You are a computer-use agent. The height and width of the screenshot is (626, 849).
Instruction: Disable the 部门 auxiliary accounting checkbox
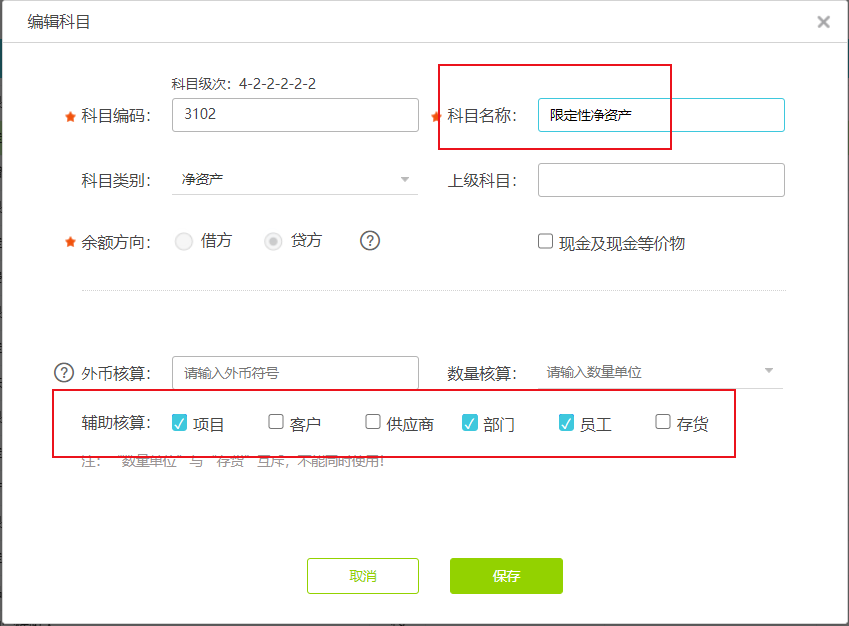tap(467, 423)
